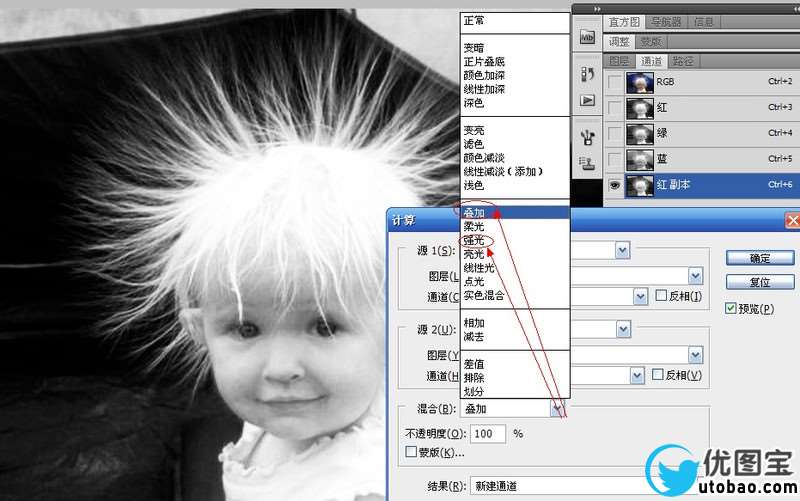Switch to the 导航器 tab
This screenshot has height=501, width=800.
coord(666,22)
